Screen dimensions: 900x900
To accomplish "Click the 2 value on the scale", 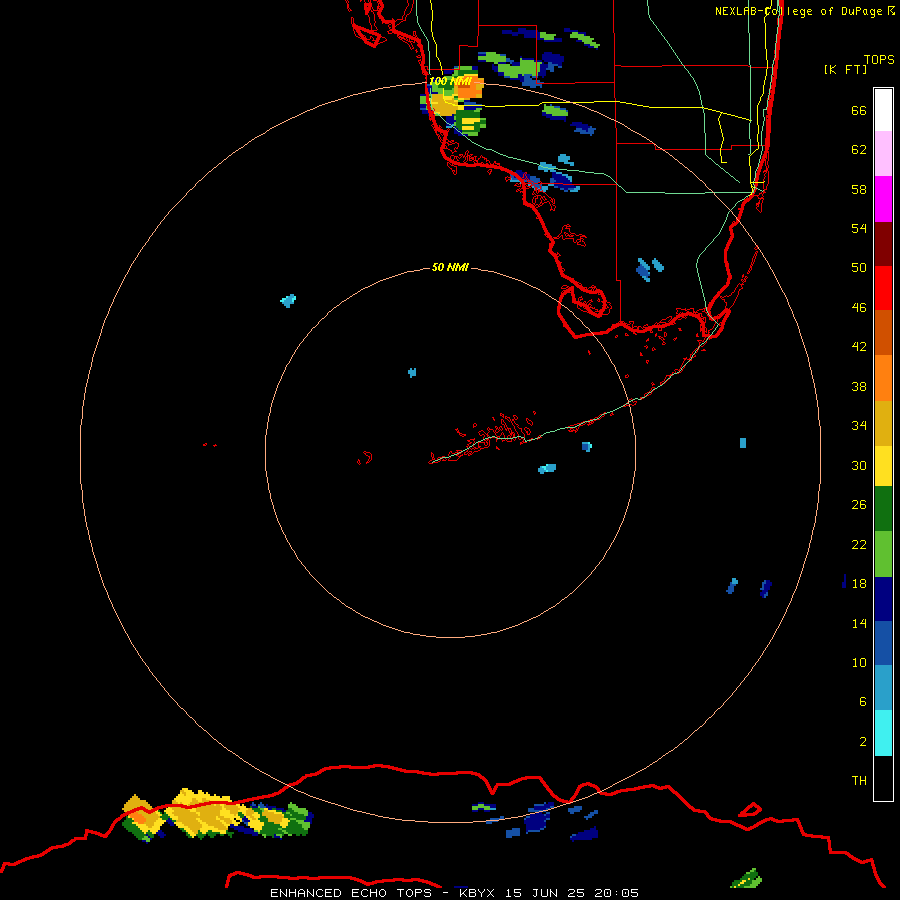I will click(863, 742).
